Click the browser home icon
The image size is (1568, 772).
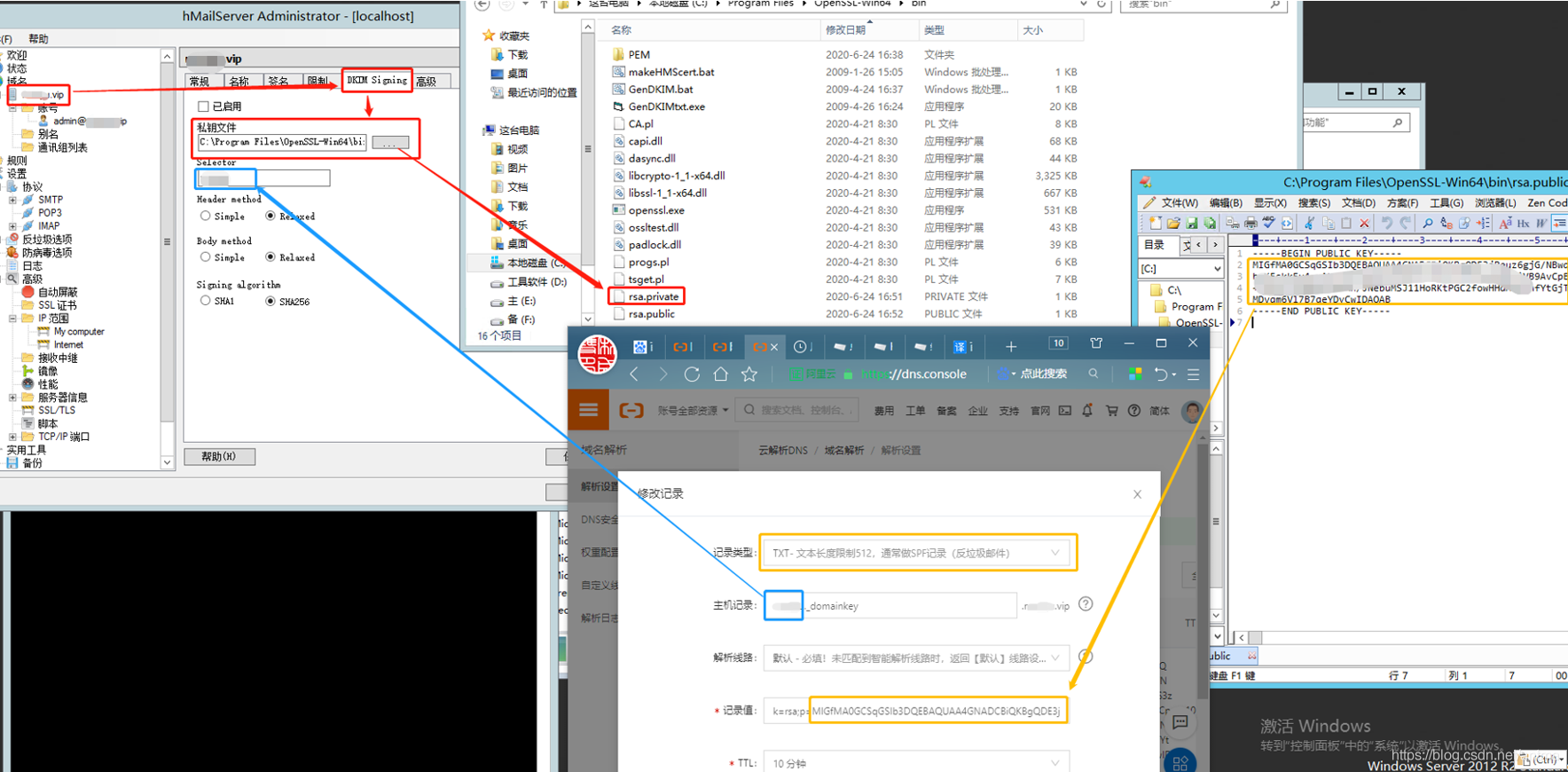(720, 374)
